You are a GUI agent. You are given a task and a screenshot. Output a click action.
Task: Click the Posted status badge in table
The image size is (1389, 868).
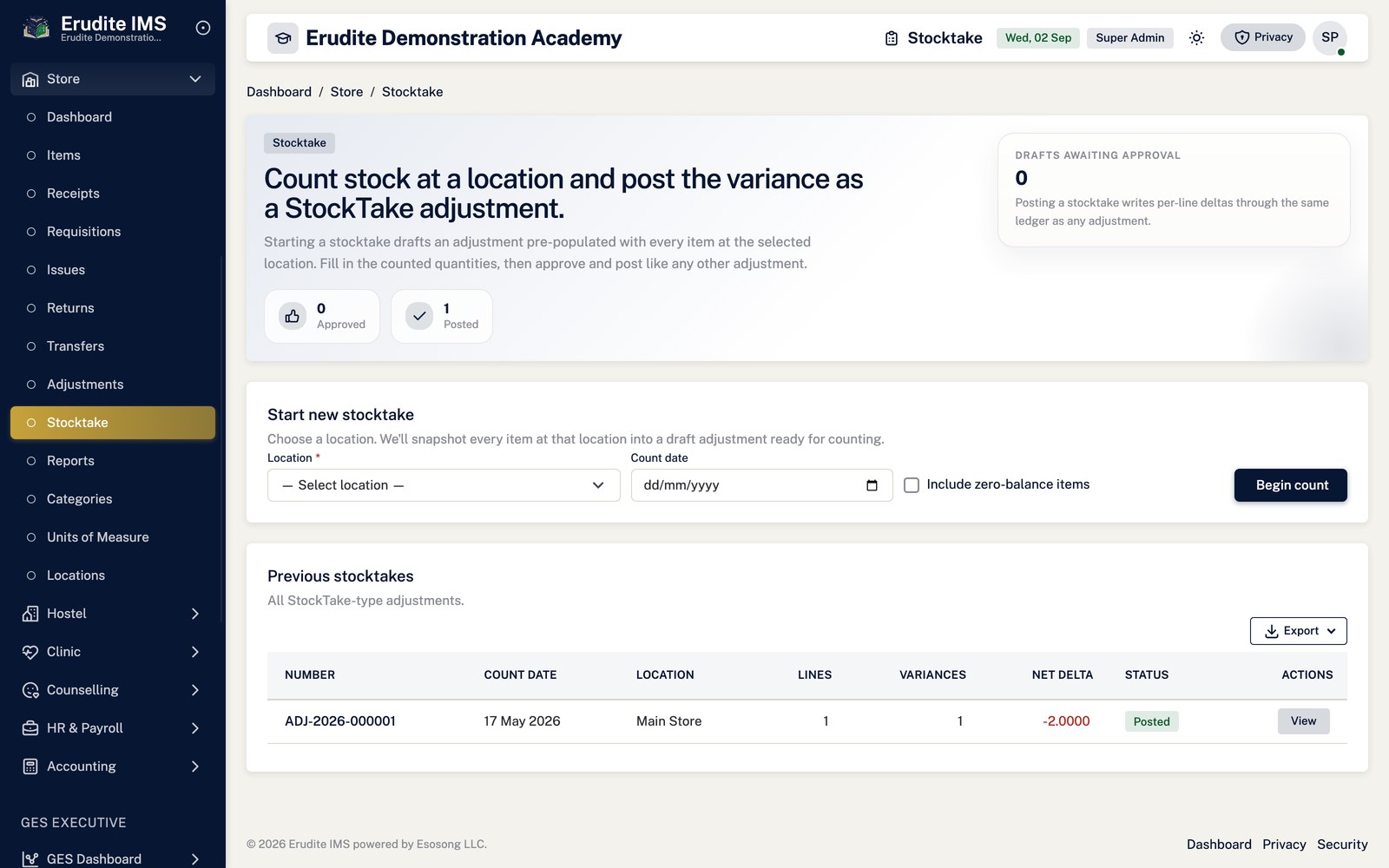point(1151,721)
